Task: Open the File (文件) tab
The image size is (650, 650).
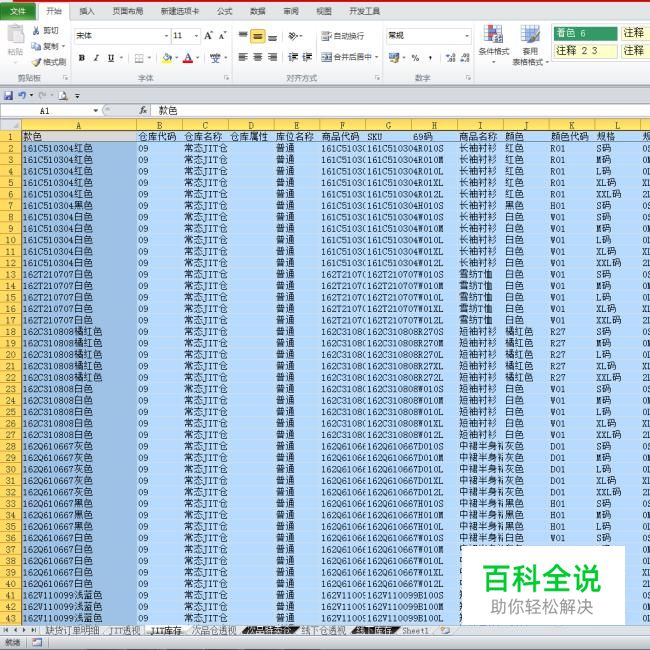Action: coord(17,11)
